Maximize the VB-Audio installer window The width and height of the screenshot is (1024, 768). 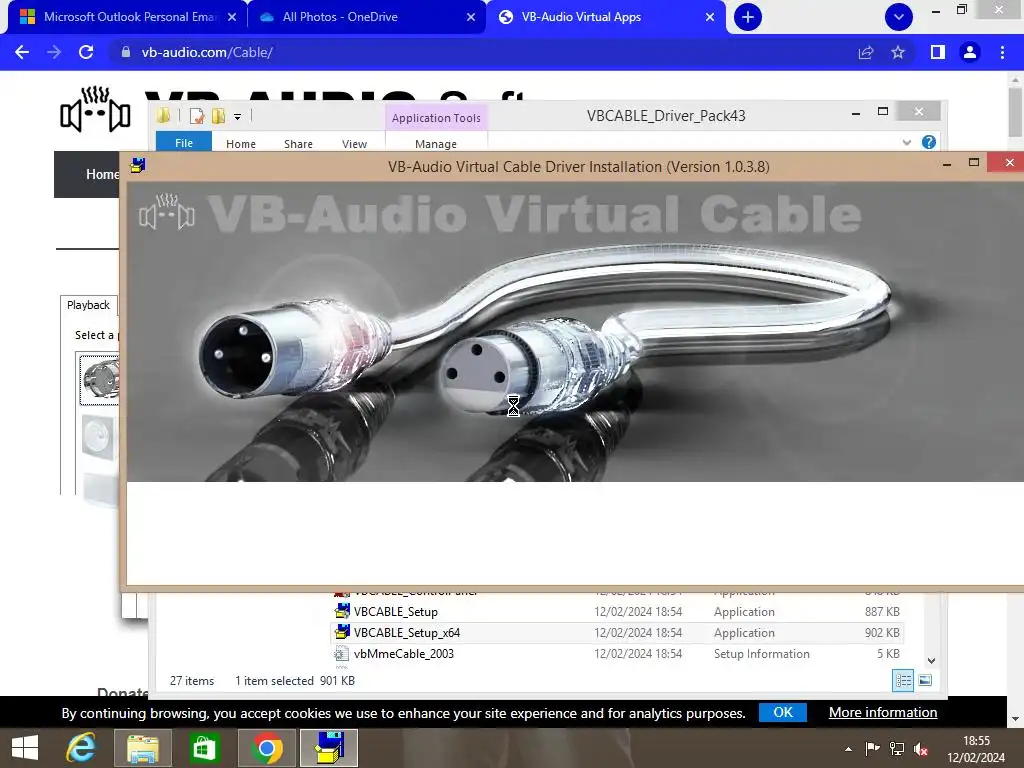click(974, 163)
